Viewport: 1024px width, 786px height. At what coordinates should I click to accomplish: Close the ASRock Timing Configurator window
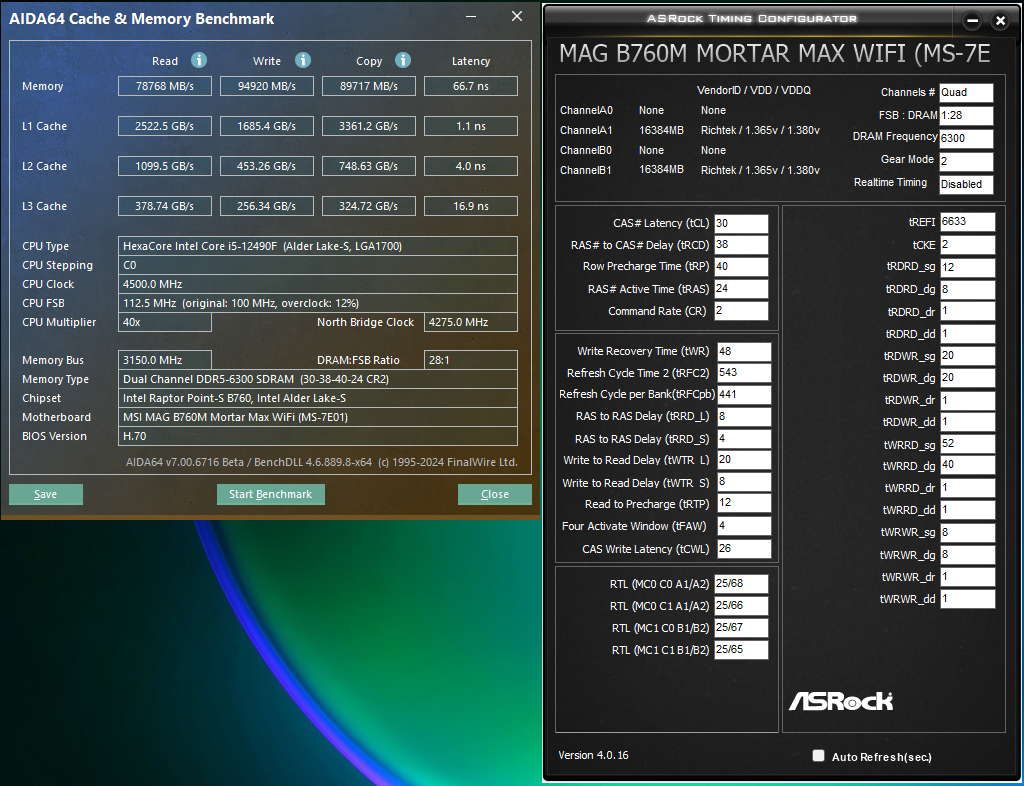(x=1000, y=21)
